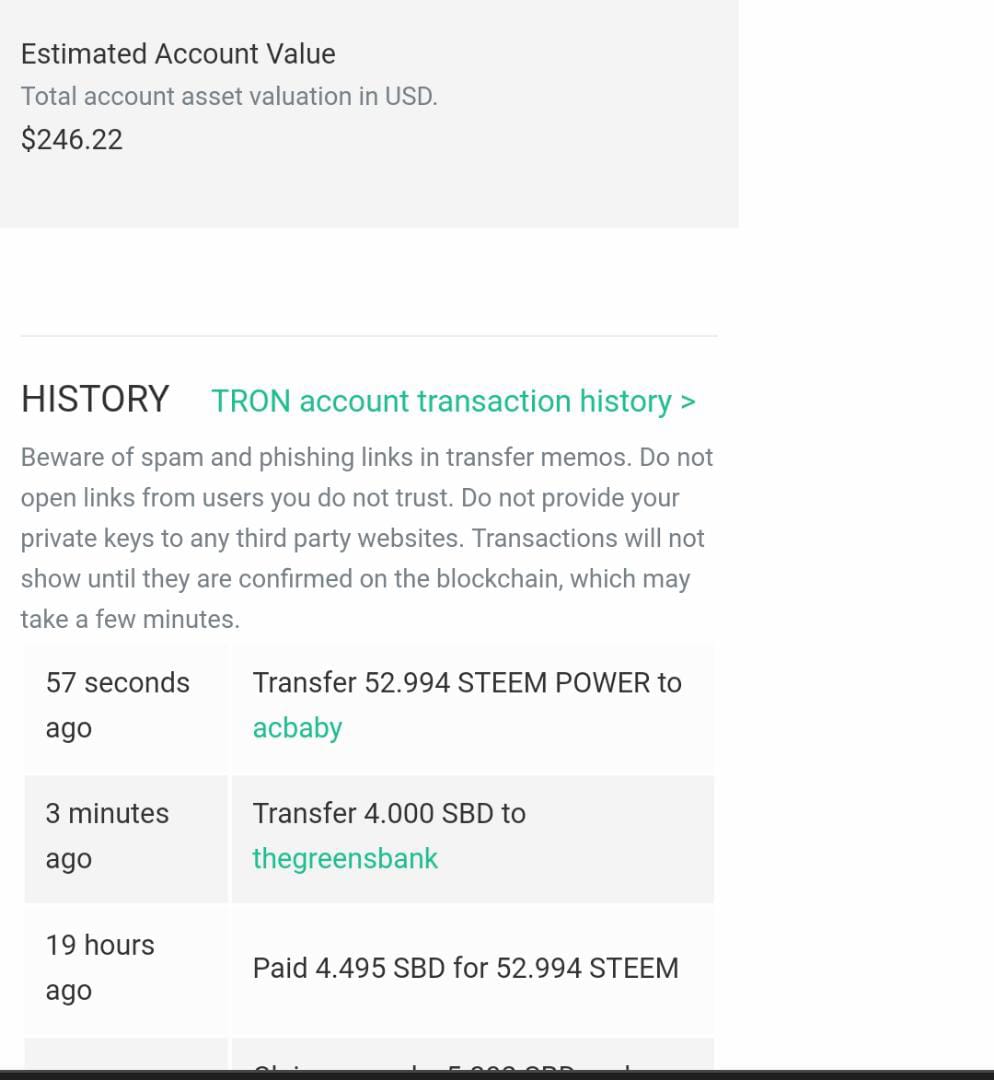Click 'Paid 4.495 SBD for 52.994 STEEM' entry

click(465, 968)
